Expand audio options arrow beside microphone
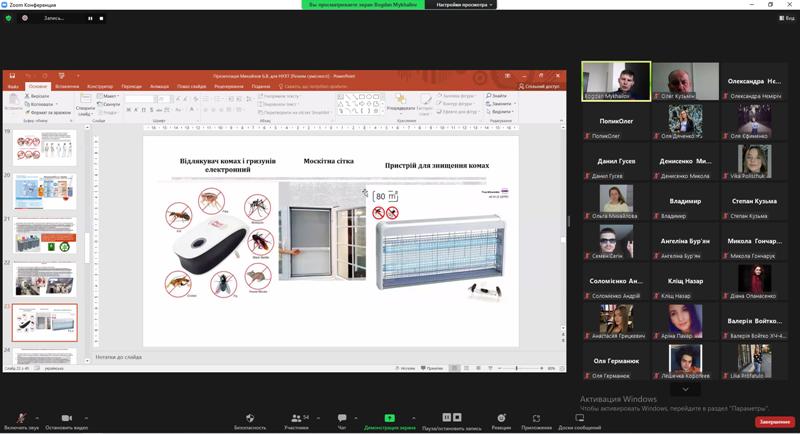Image resolution: width=800 pixels, height=434 pixels. pyautogui.click(x=37, y=416)
